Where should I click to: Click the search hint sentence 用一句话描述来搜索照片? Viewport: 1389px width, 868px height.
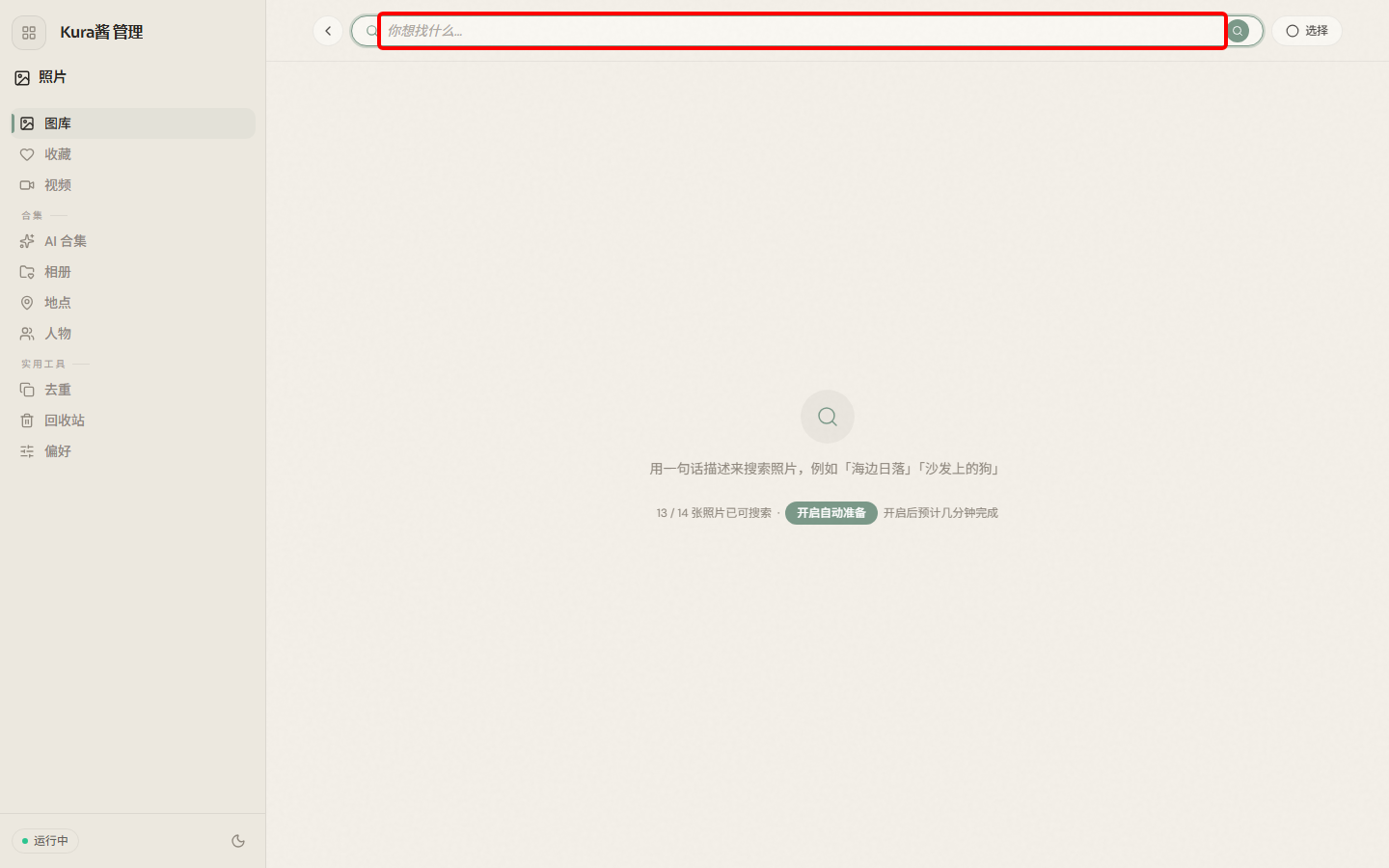tap(828, 469)
